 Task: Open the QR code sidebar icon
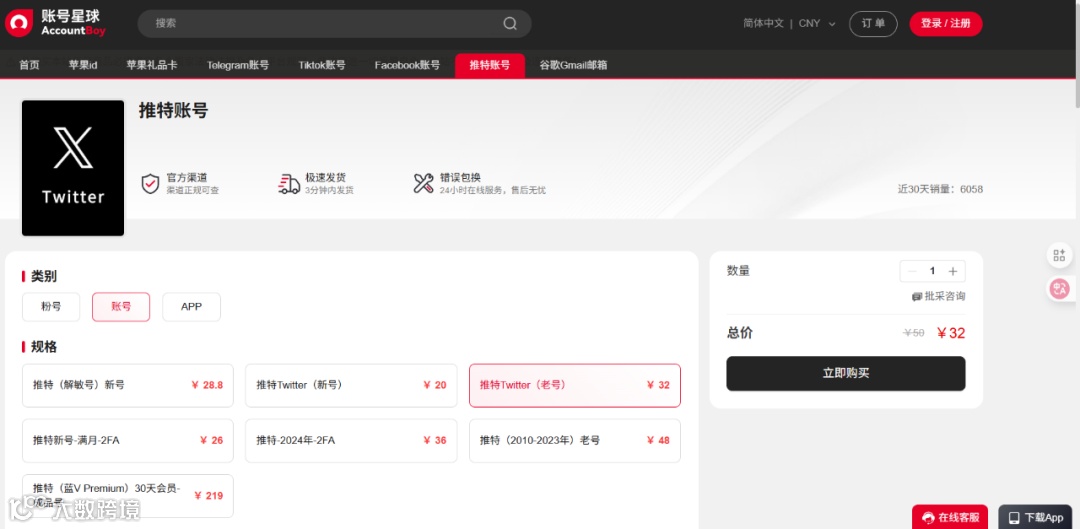click(1059, 256)
